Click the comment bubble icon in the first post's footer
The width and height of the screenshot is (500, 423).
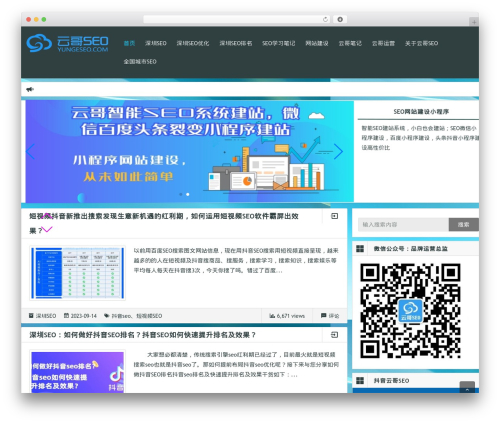point(323,315)
